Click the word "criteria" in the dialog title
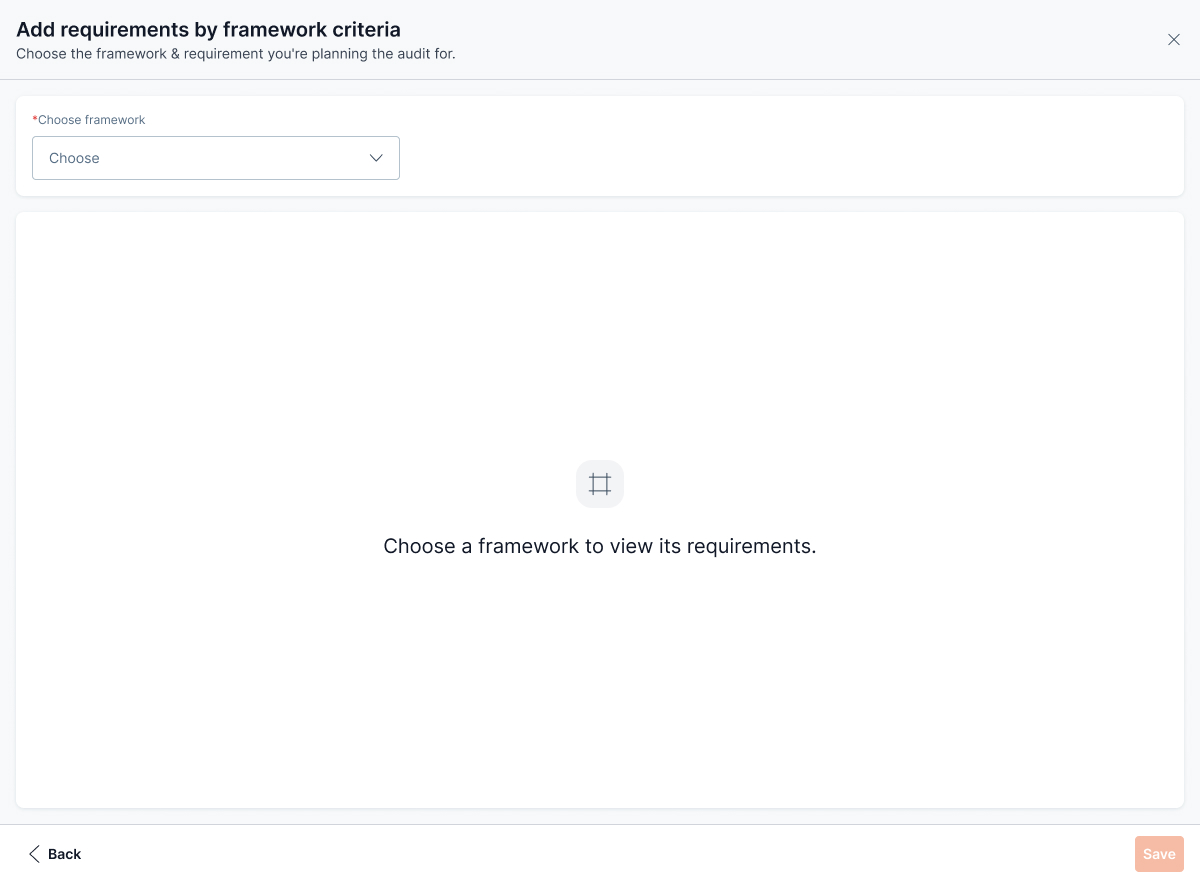Image resolution: width=1200 pixels, height=884 pixels. (366, 30)
